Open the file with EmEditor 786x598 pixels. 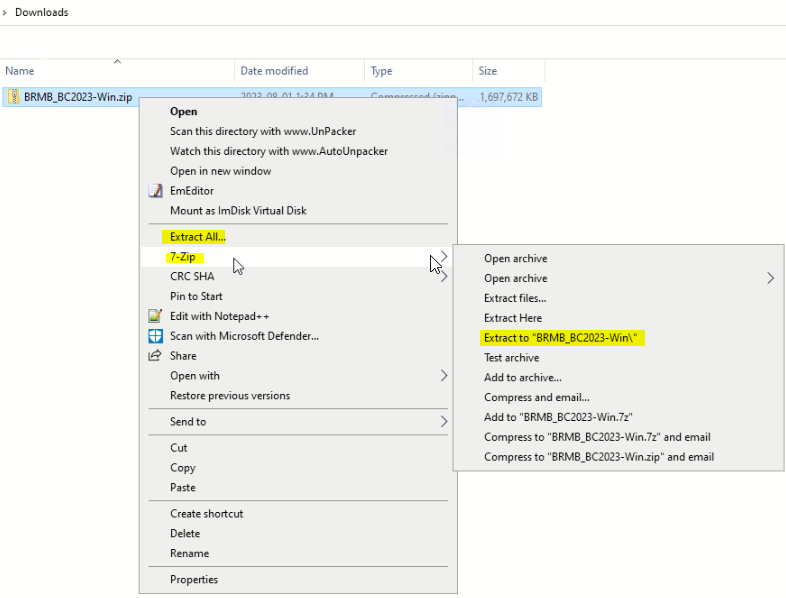pos(191,191)
